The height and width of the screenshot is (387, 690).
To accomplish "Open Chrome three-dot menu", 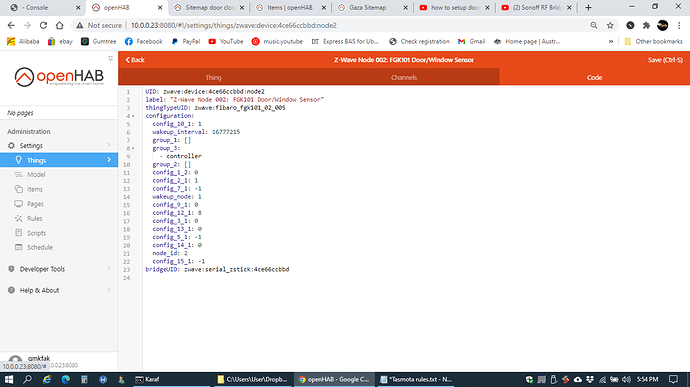I will click(x=679, y=26).
